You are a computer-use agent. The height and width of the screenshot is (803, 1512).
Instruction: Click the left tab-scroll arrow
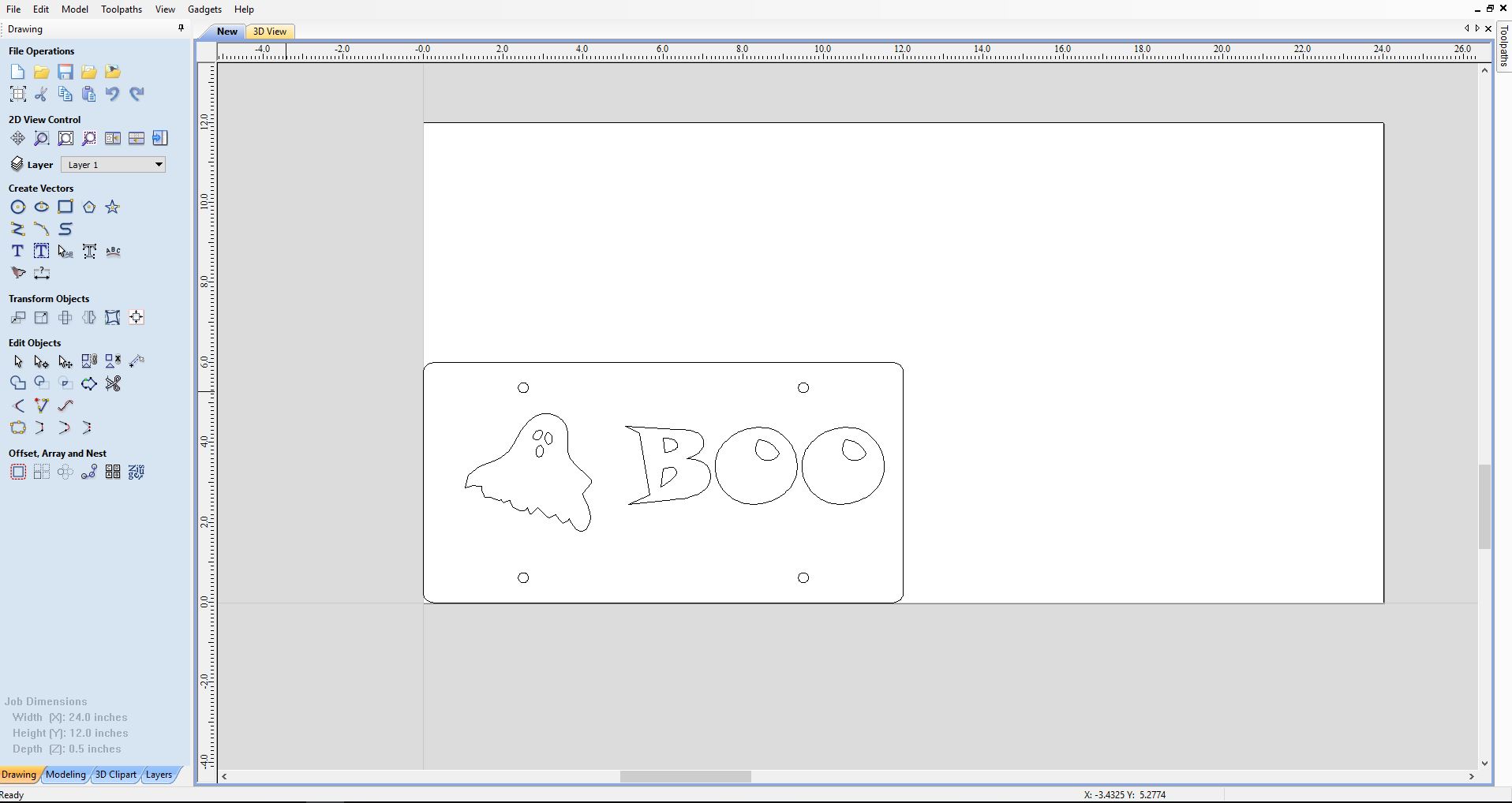point(1466,28)
